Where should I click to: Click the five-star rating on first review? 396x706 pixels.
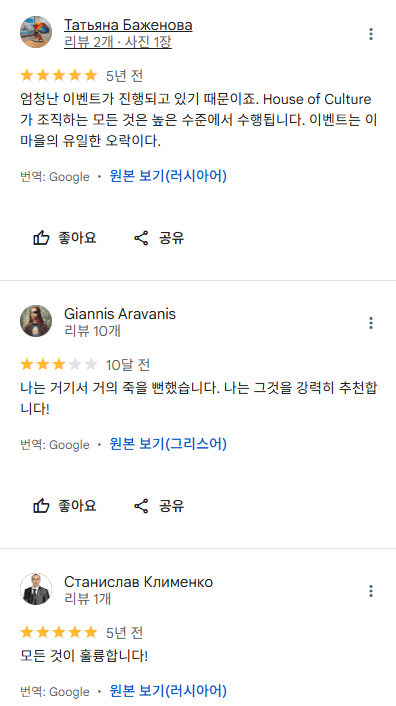click(59, 75)
